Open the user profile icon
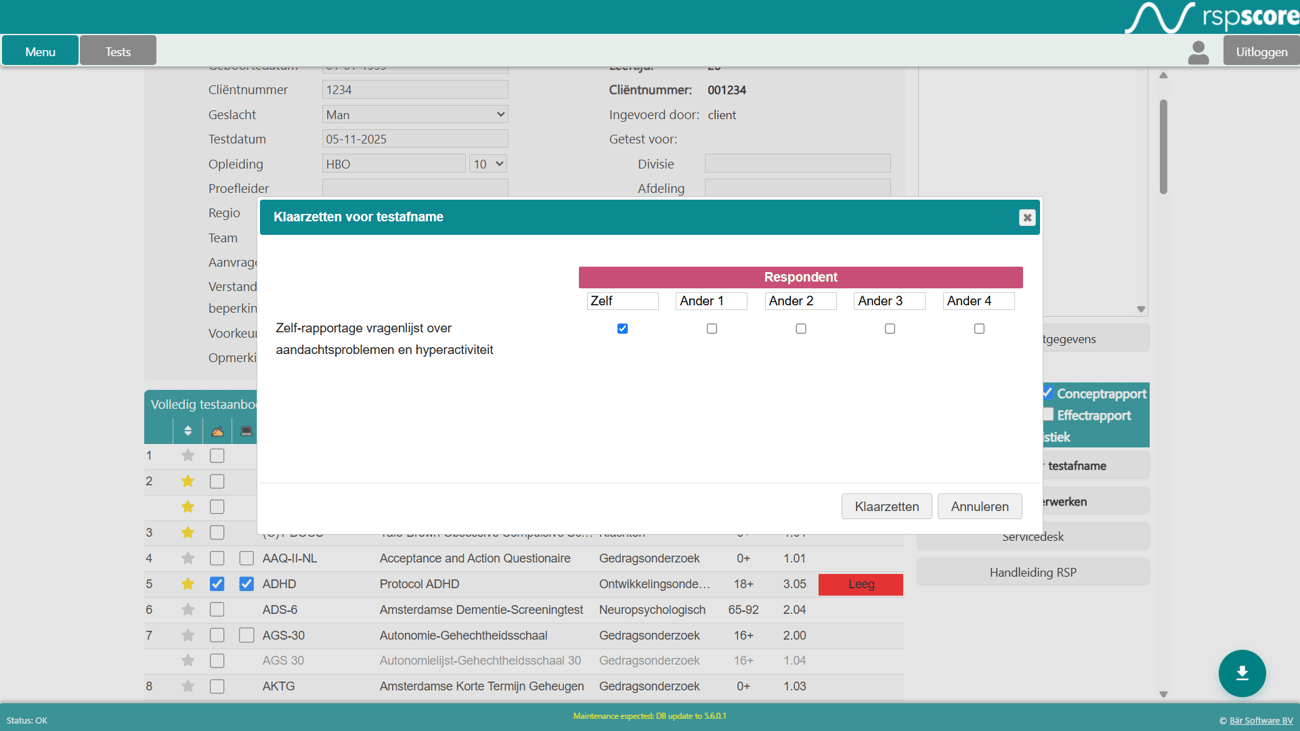 tap(1198, 52)
